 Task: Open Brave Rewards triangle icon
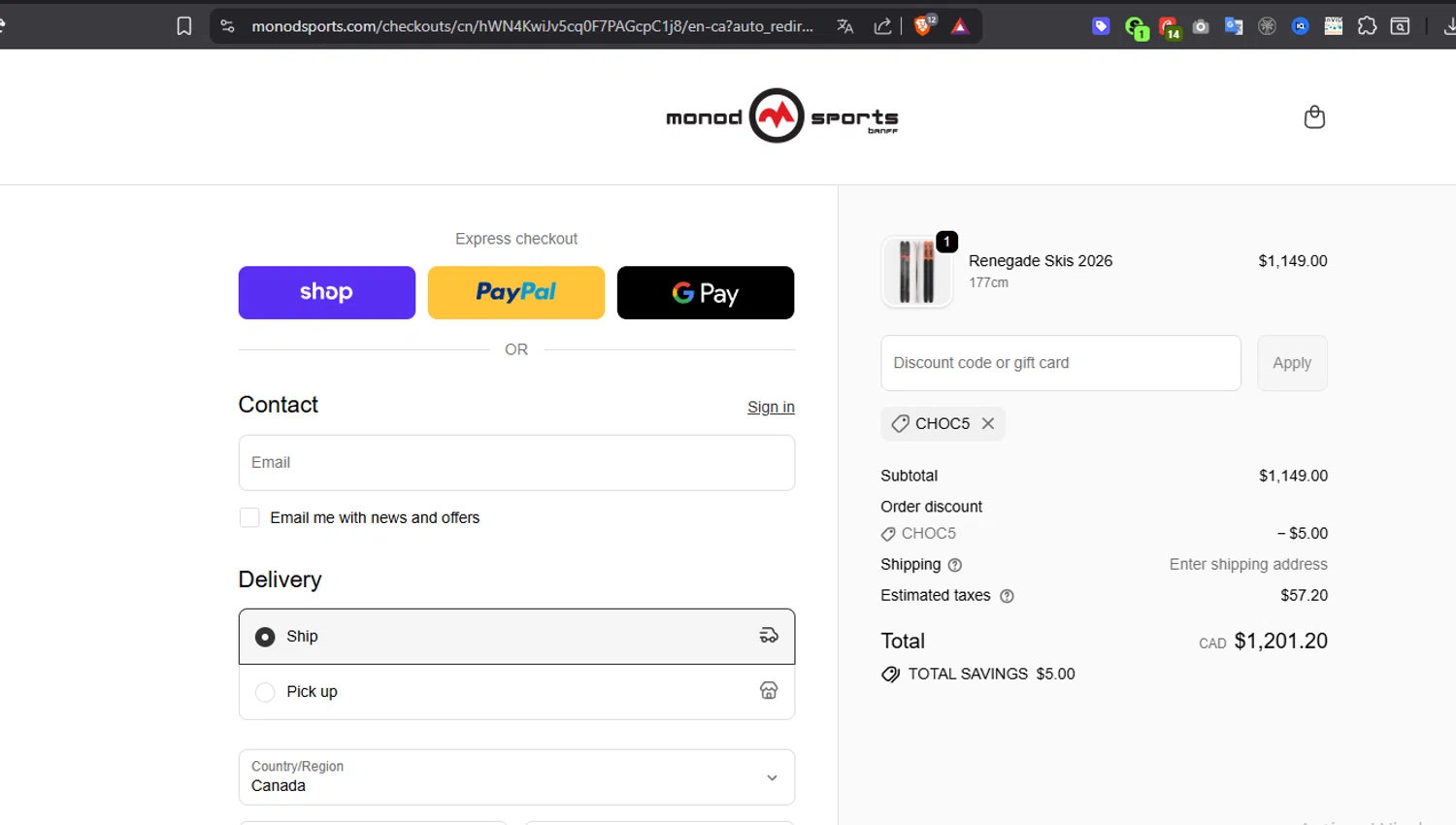960,26
